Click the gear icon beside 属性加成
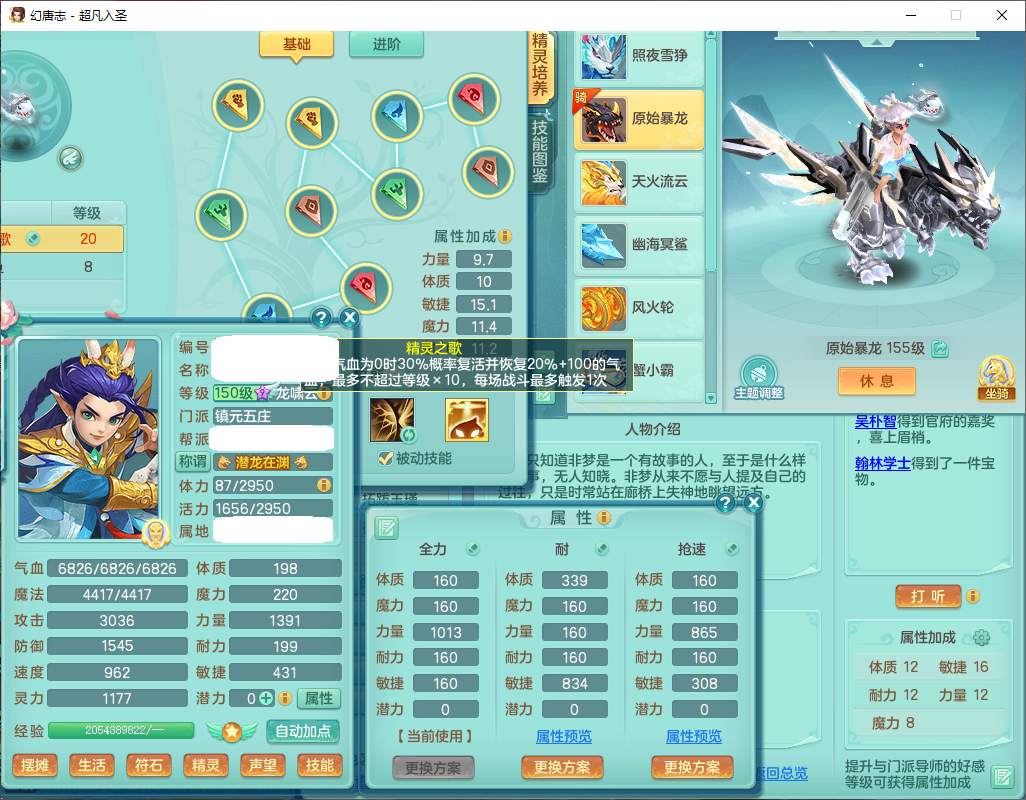 (981, 638)
